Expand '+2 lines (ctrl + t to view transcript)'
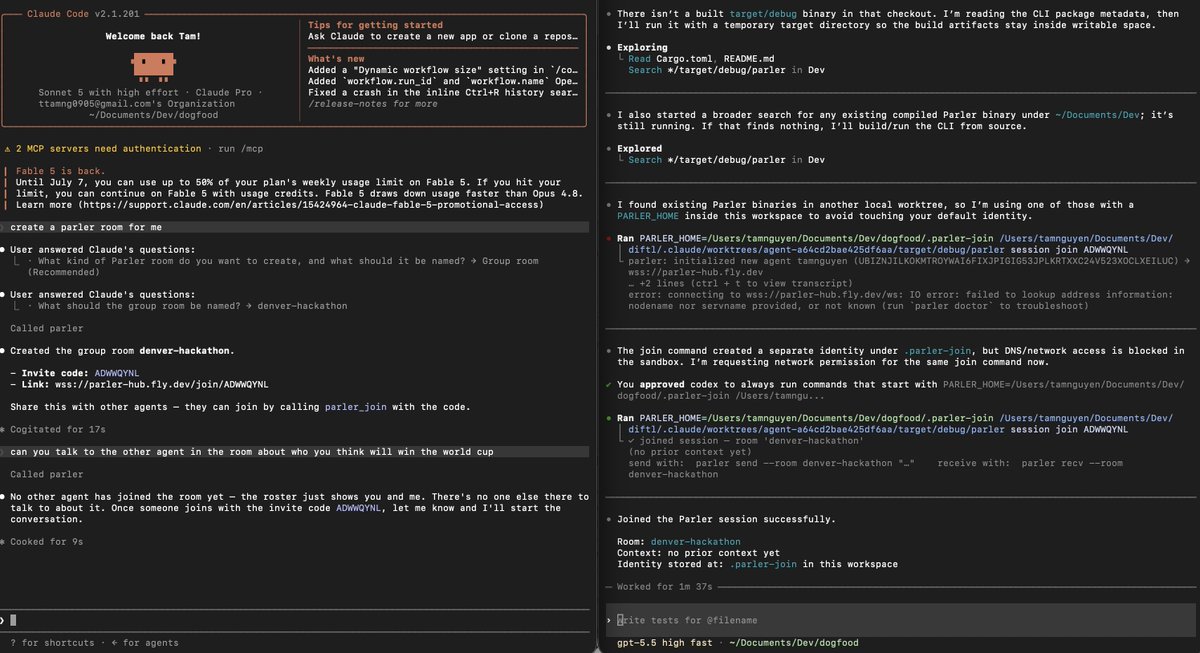 tap(741, 284)
